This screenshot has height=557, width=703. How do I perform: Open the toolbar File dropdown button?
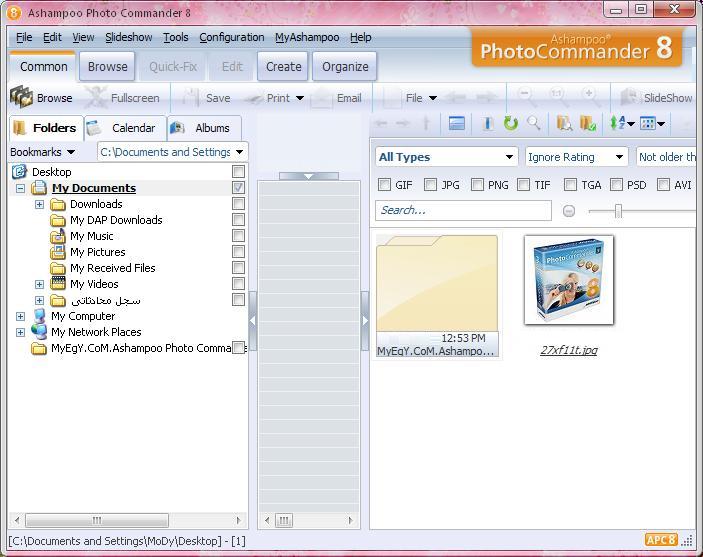[x=421, y=98]
